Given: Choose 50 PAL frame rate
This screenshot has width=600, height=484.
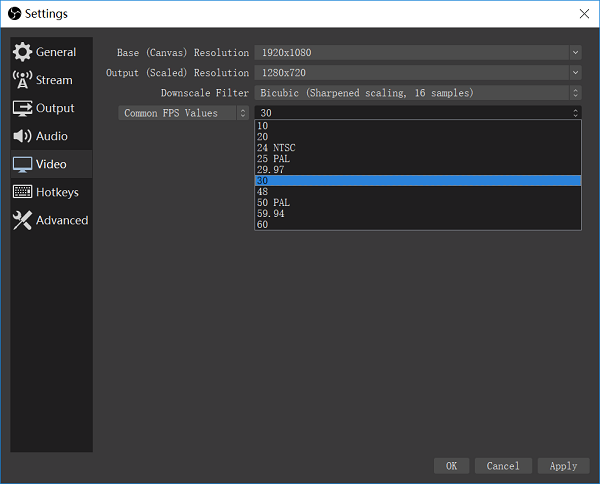Looking at the screenshot, I should coord(418,202).
